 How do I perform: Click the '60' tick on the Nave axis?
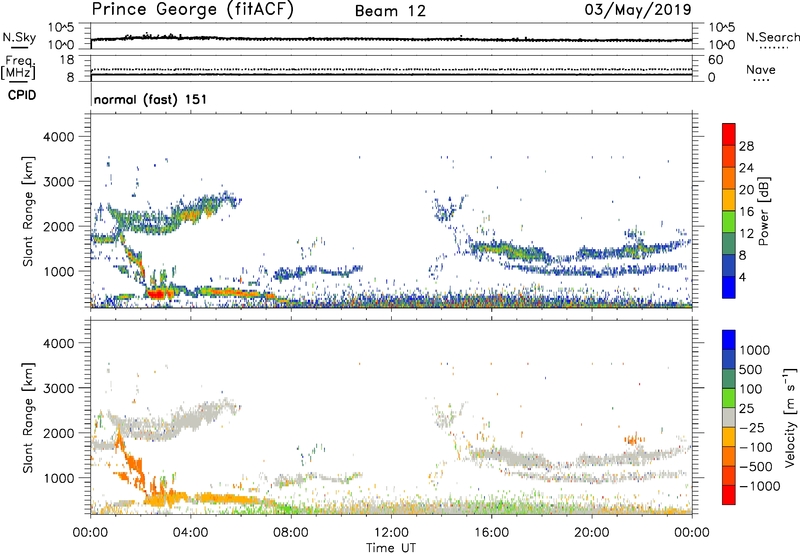(715, 60)
